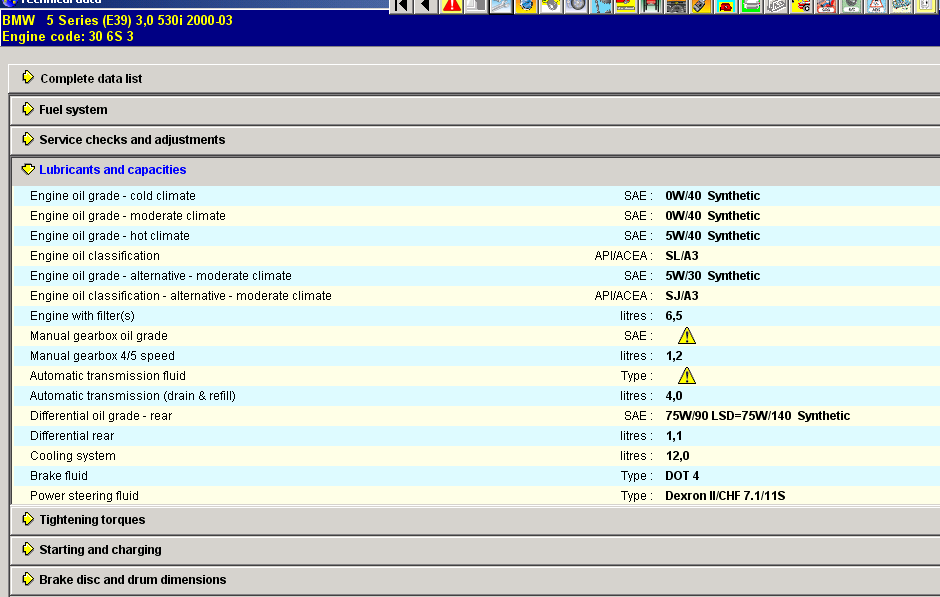Viewport: 940px width, 597px height.
Task: Go to first page using the skip-back arrow
Action: click(402, 6)
